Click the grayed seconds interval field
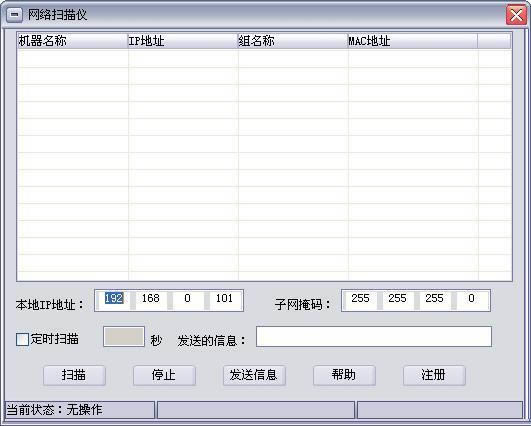Image resolution: width=531 pixels, height=426 pixels. (124, 336)
